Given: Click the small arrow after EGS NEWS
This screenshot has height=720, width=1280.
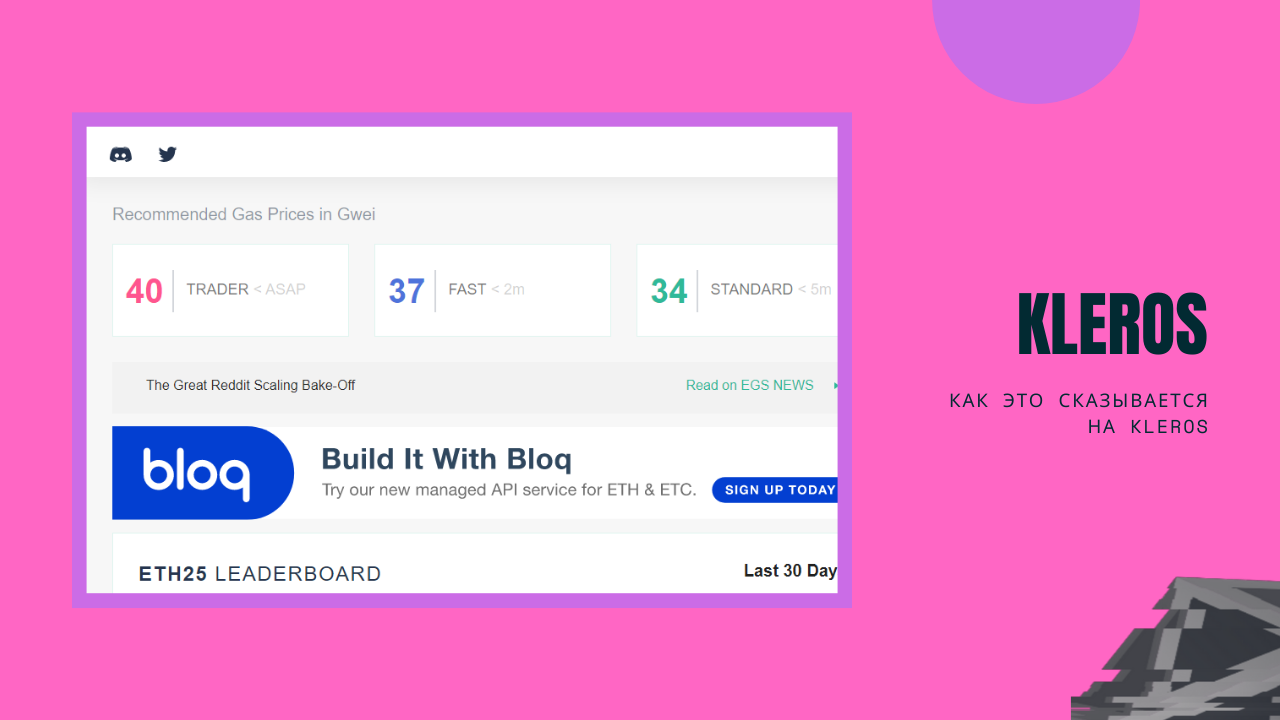Looking at the screenshot, I should click(835, 385).
